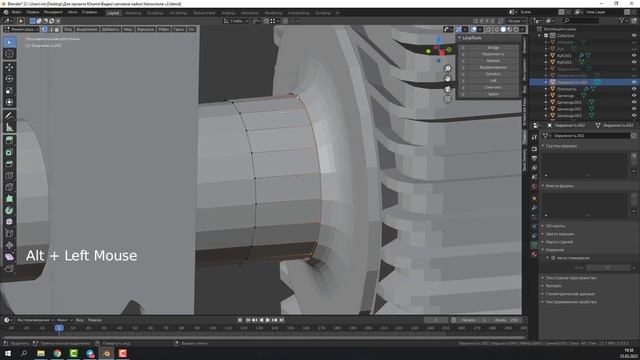Open the Опции dropdown in the viewport header
This screenshot has height=360, width=640.
click(x=516, y=21)
